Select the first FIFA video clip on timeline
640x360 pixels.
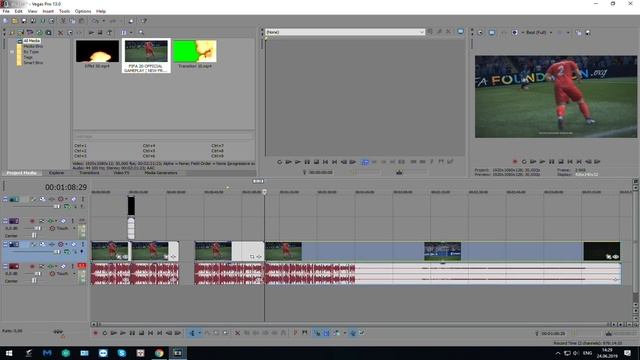[110, 251]
